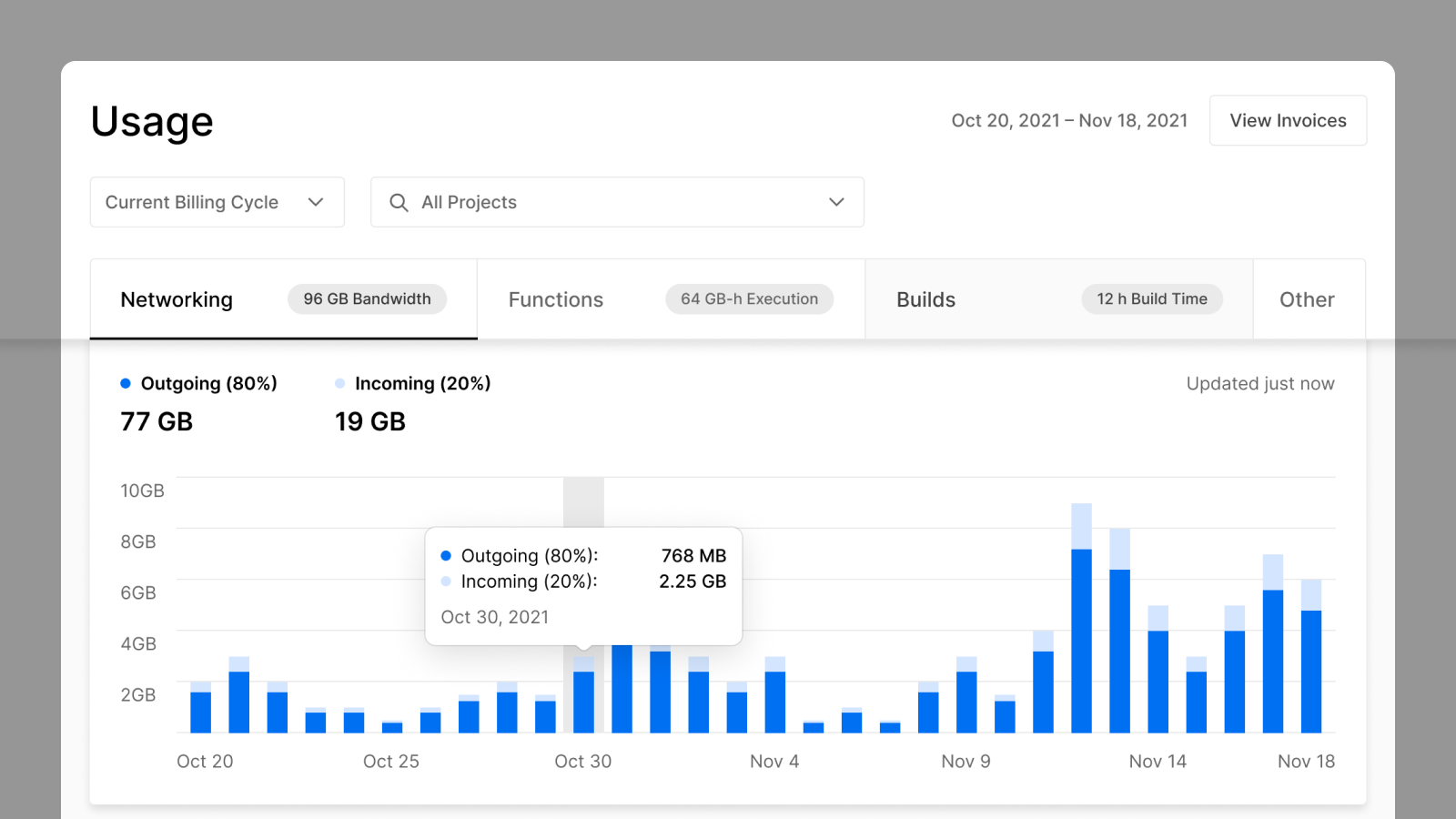Click the Outgoing dot inside the tooltip
This screenshot has width=1456, height=819.
446,555
